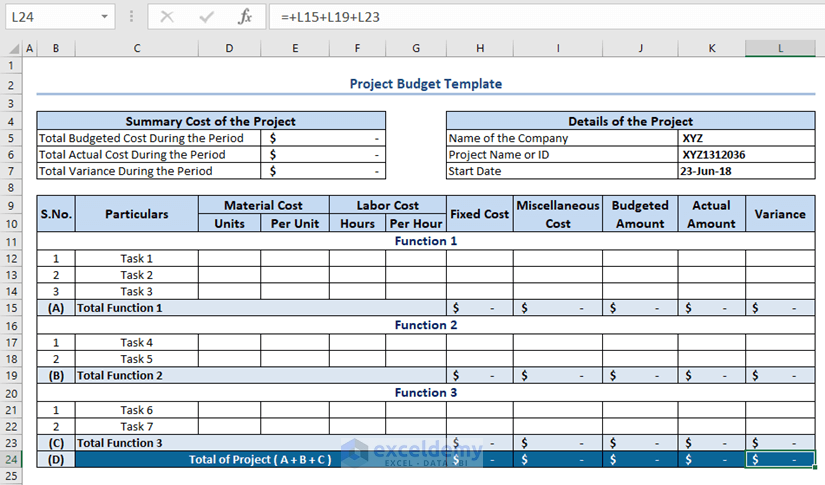Click the Miscellaneous Cost header
This screenshot has width=825, height=485.
(558, 214)
